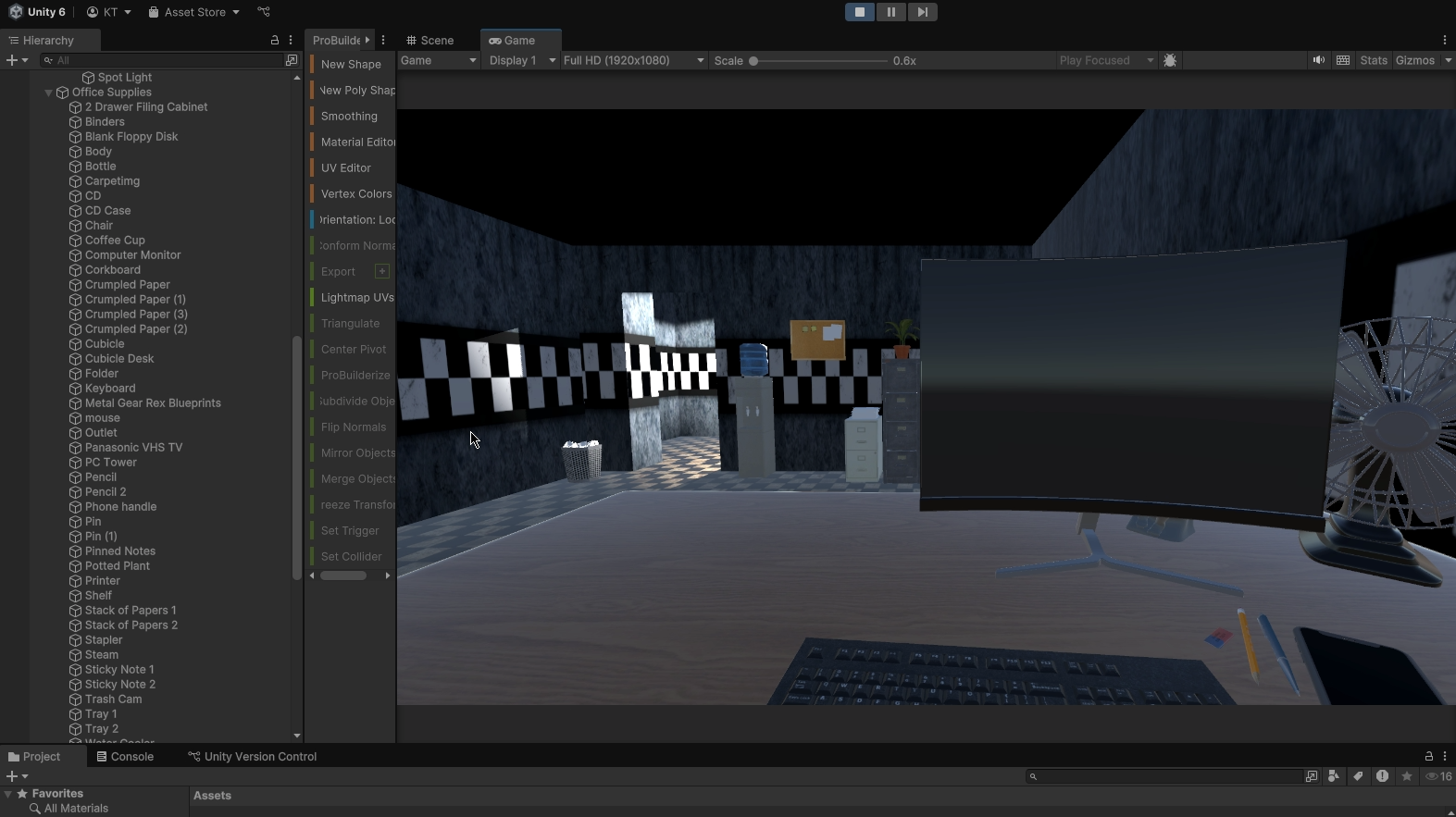Switch to the Scene tab
1456x817 pixels.
[x=430, y=40]
